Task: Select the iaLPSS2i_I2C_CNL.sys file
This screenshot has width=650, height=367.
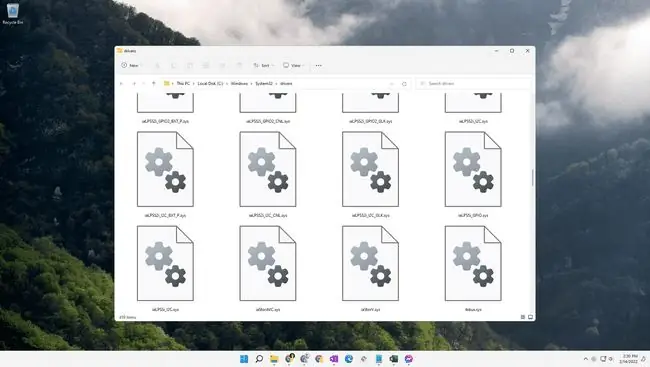Action: (268, 174)
